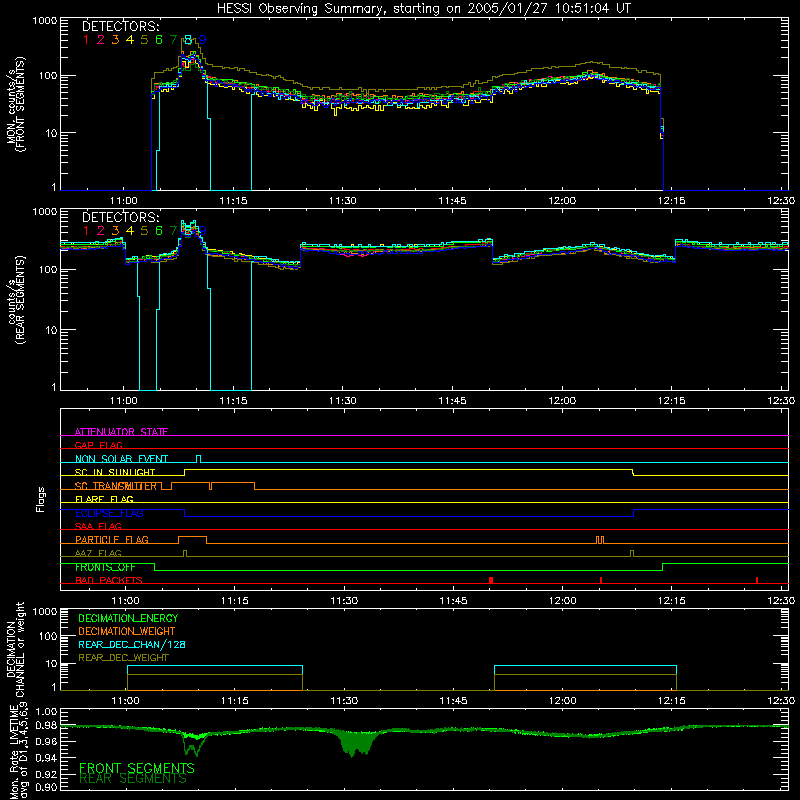Screen dimensions: 800x800
Task: Select the FLARE_FLAG label
Action: tap(104, 499)
